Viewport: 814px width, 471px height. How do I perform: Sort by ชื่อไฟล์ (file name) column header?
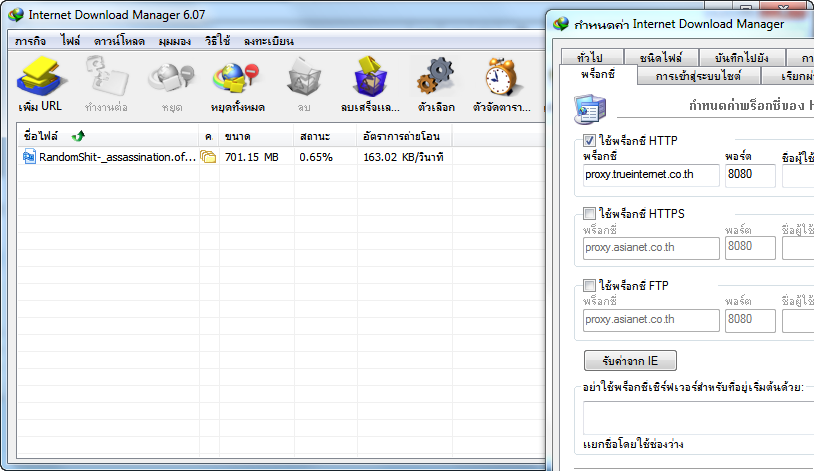pyautogui.click(x=108, y=136)
